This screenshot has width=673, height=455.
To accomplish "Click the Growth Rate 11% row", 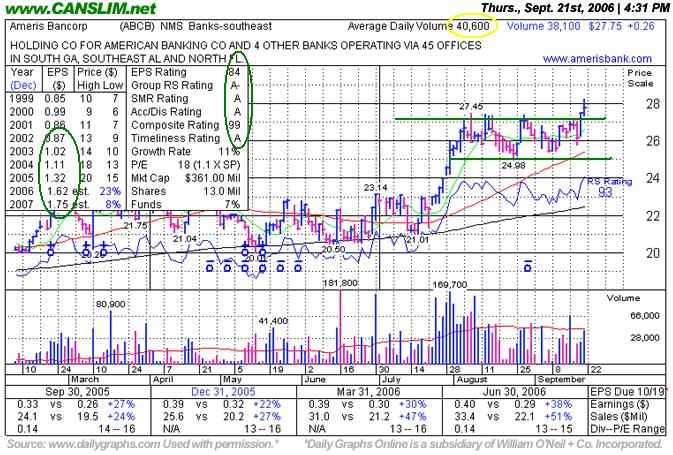I will 185,152.
